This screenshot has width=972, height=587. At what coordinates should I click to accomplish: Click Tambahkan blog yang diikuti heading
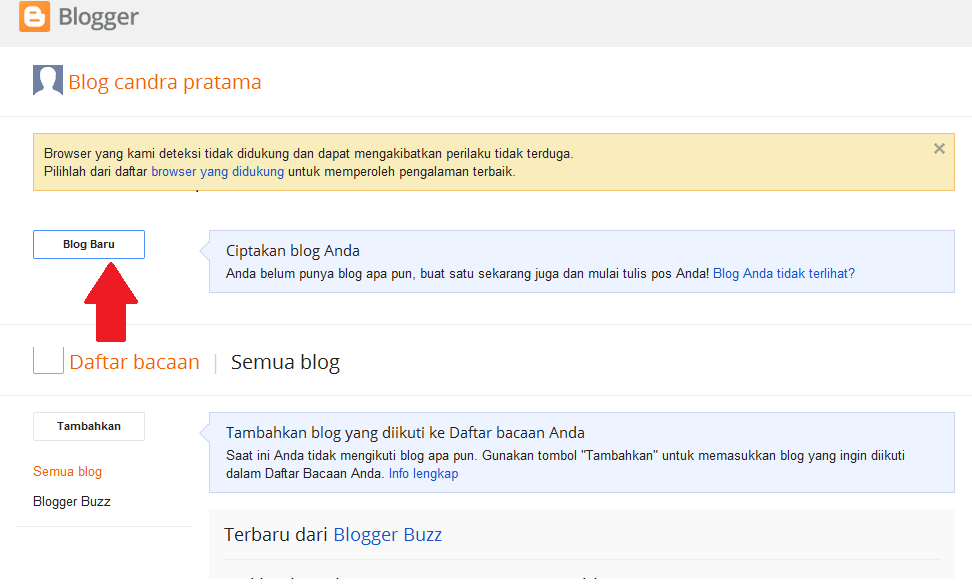coord(405,433)
